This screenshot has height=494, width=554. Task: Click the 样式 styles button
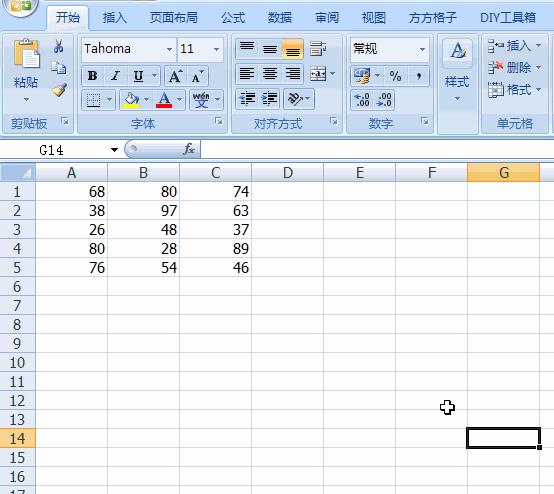point(457,71)
